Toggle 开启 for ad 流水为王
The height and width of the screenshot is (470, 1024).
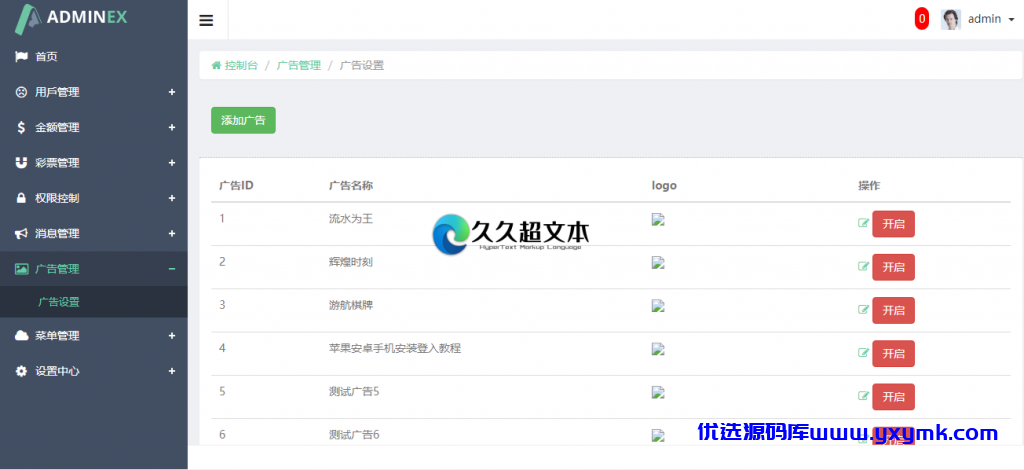pyautogui.click(x=893, y=224)
